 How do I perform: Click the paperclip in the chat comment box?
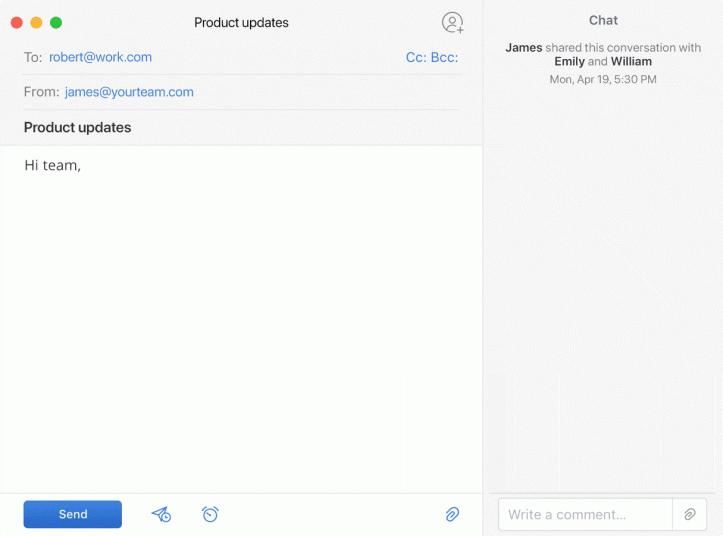pos(689,514)
